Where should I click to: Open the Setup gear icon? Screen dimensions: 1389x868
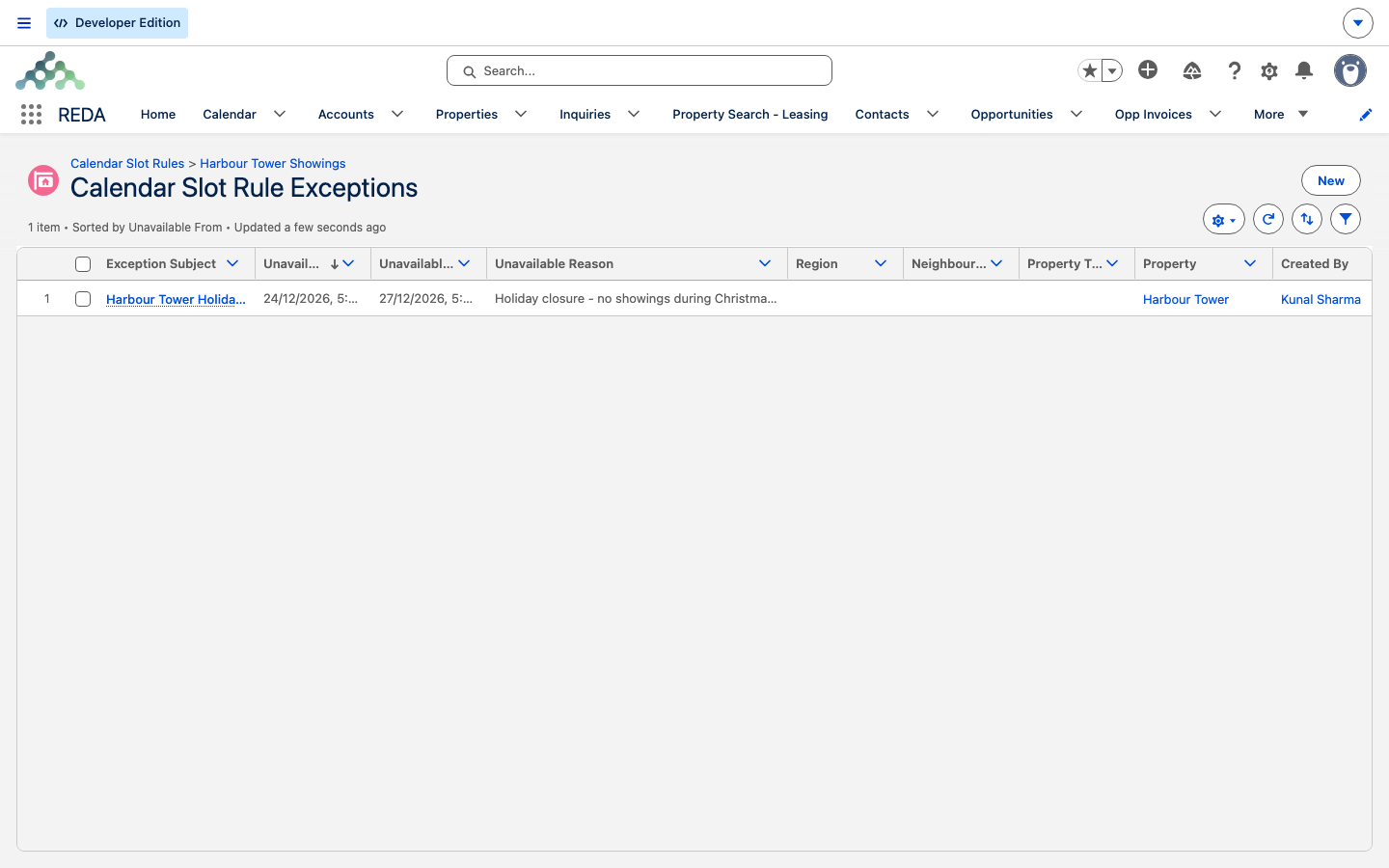pos(1269,70)
